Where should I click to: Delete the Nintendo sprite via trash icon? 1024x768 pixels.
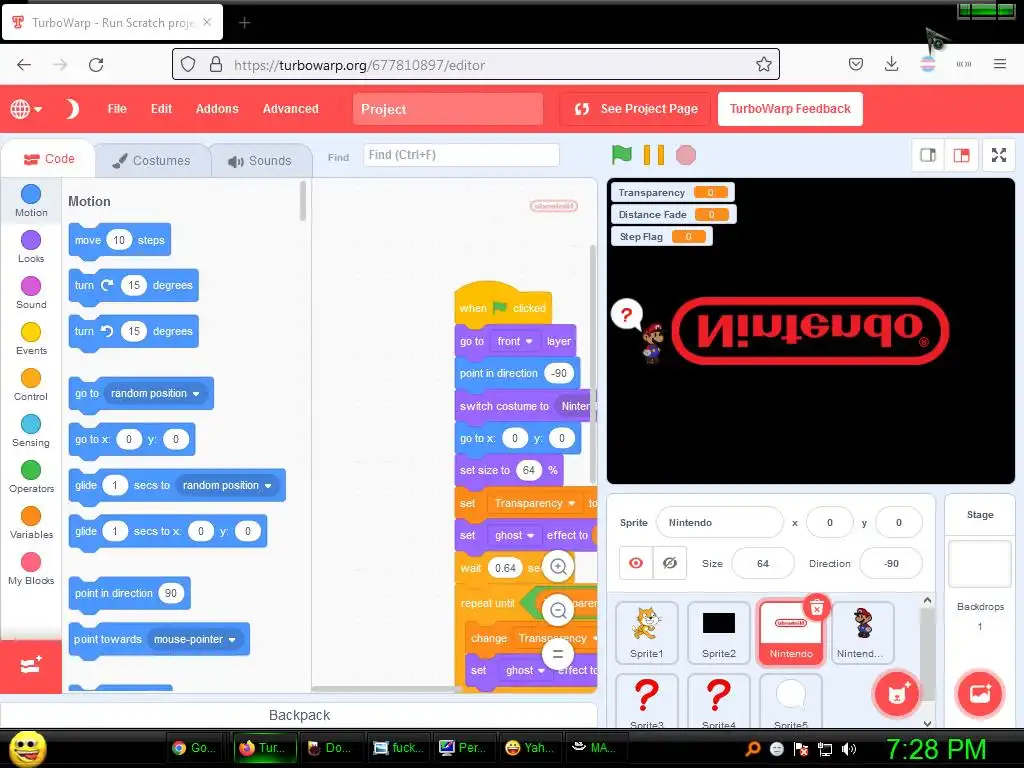(x=816, y=609)
